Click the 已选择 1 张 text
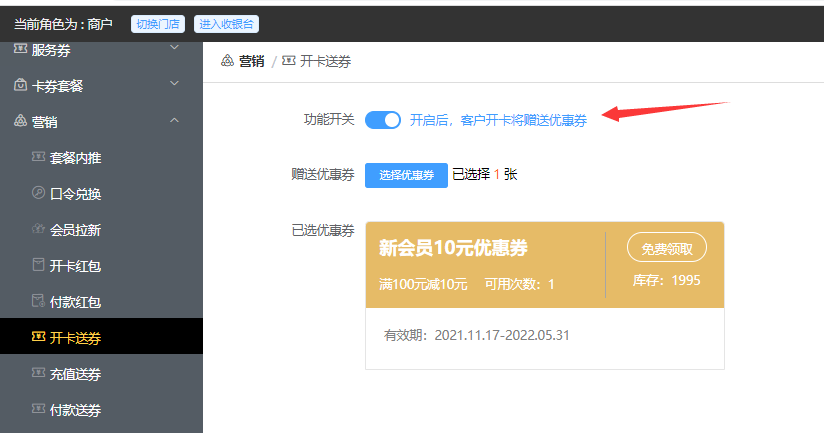The image size is (824, 433). click(x=485, y=174)
